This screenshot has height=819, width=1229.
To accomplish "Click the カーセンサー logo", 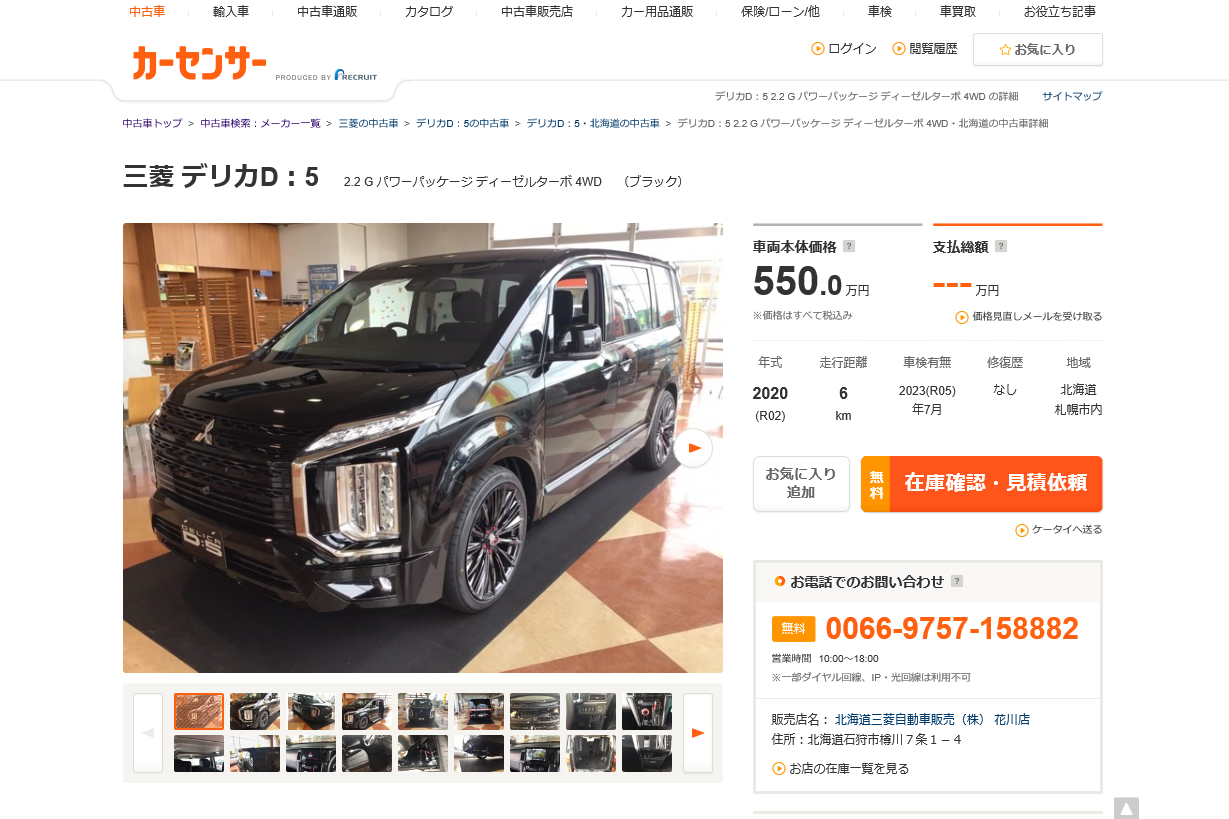I will pos(200,63).
